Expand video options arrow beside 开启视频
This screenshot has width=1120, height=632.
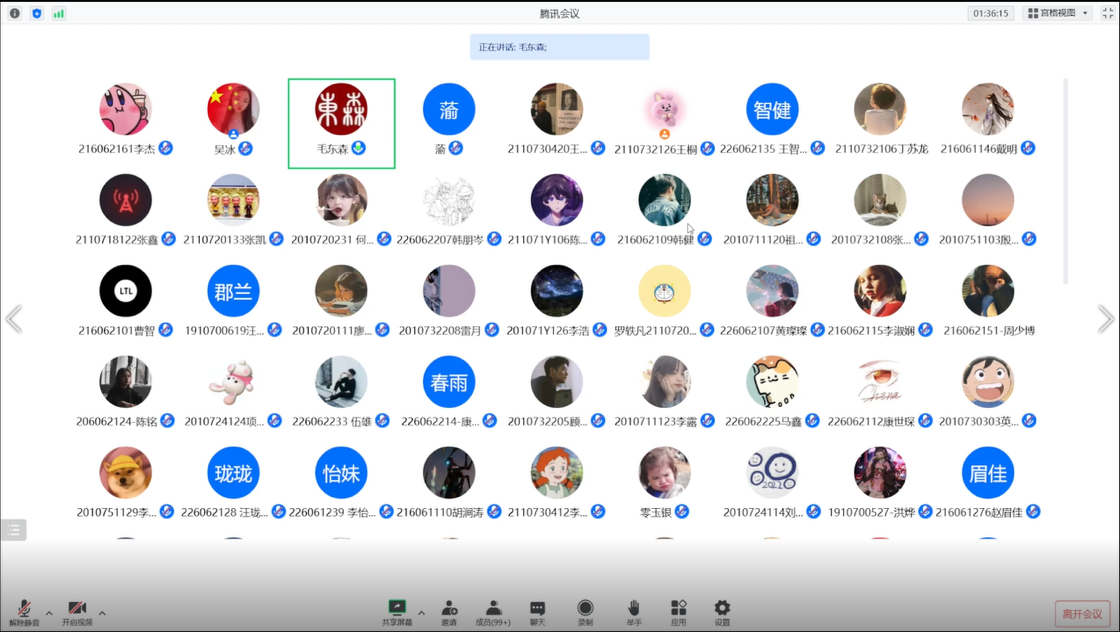point(102,613)
